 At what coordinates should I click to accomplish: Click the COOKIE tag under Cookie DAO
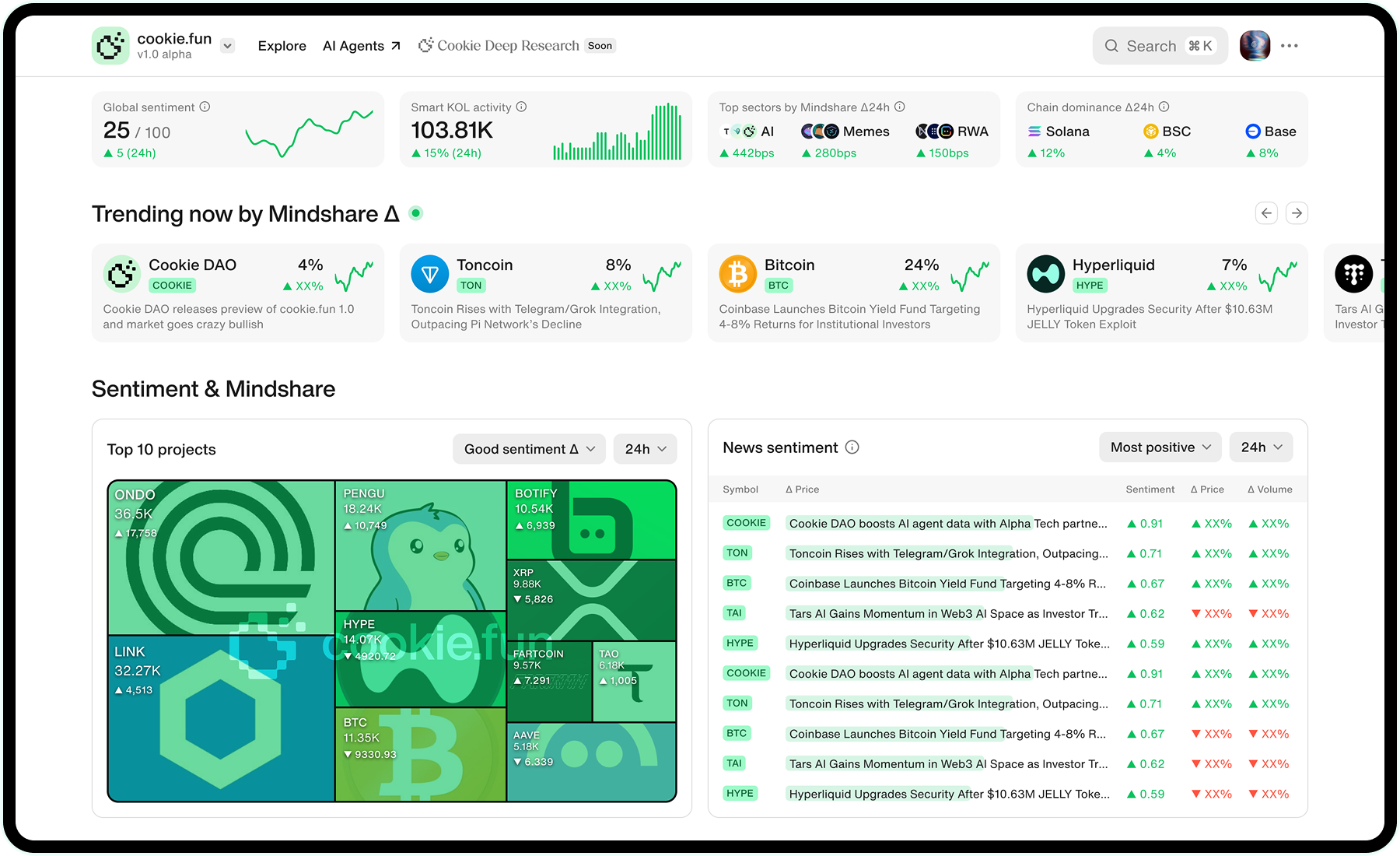(x=172, y=286)
